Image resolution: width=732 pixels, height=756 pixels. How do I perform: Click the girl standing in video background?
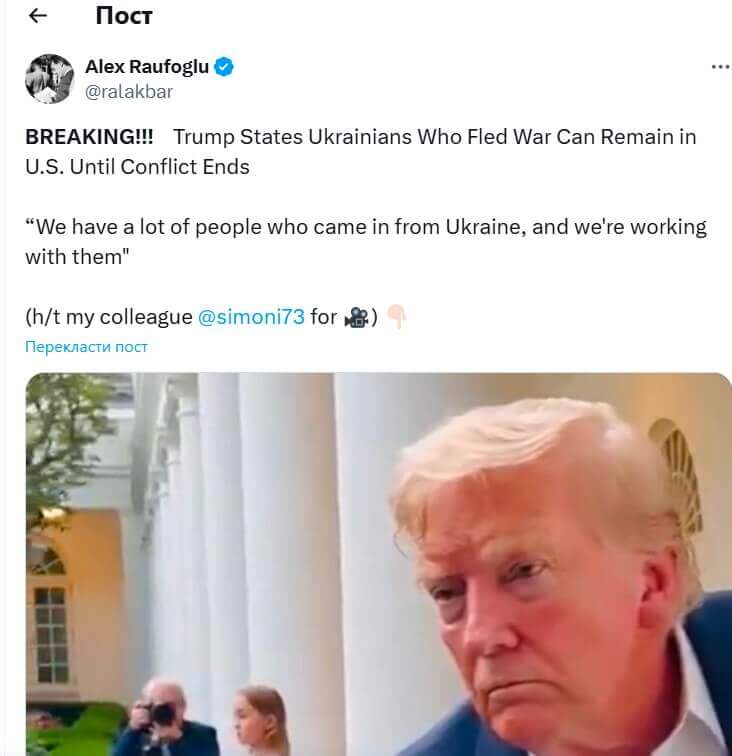pyautogui.click(x=259, y=721)
